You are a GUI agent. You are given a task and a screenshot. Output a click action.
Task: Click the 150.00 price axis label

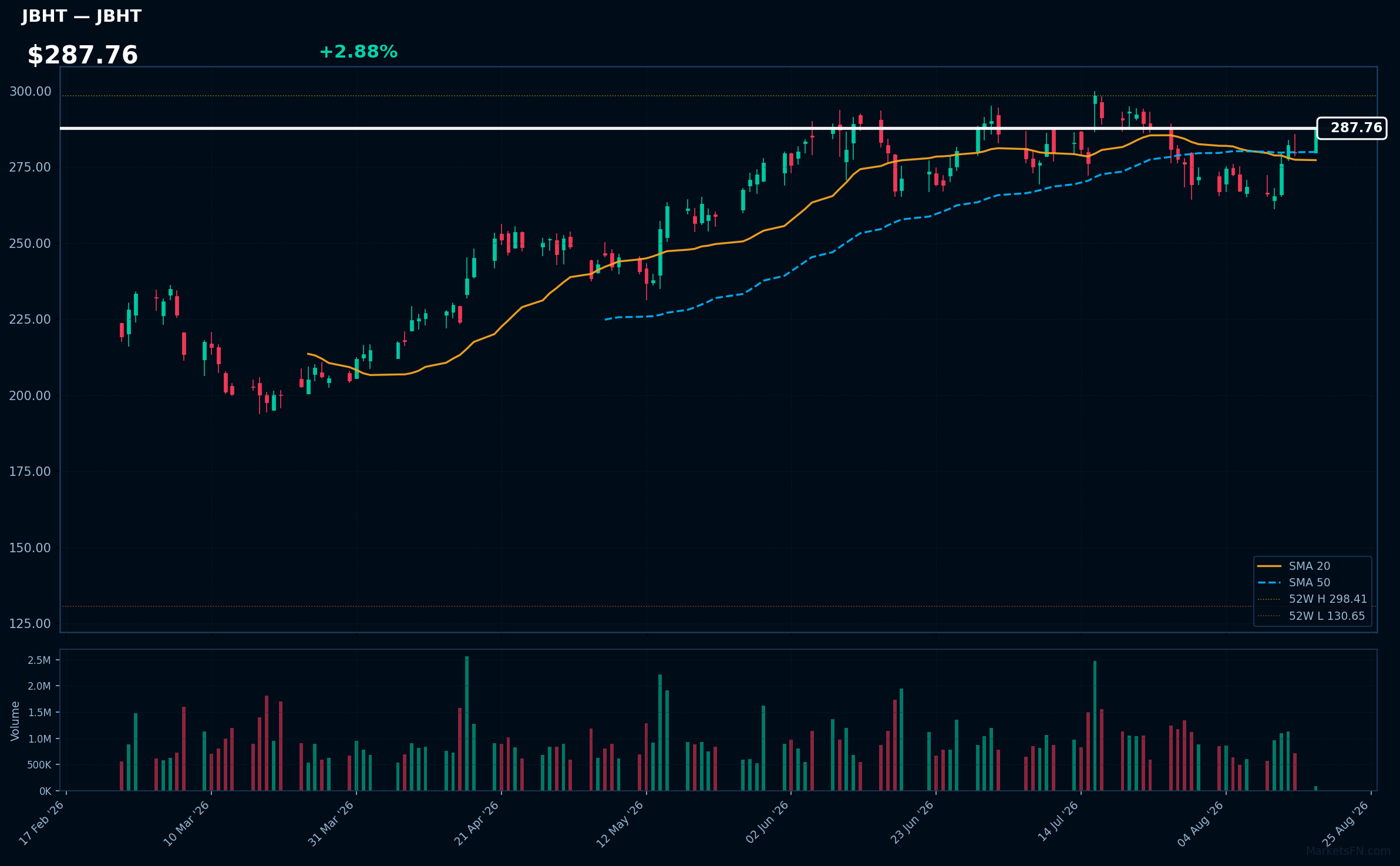(x=30, y=548)
